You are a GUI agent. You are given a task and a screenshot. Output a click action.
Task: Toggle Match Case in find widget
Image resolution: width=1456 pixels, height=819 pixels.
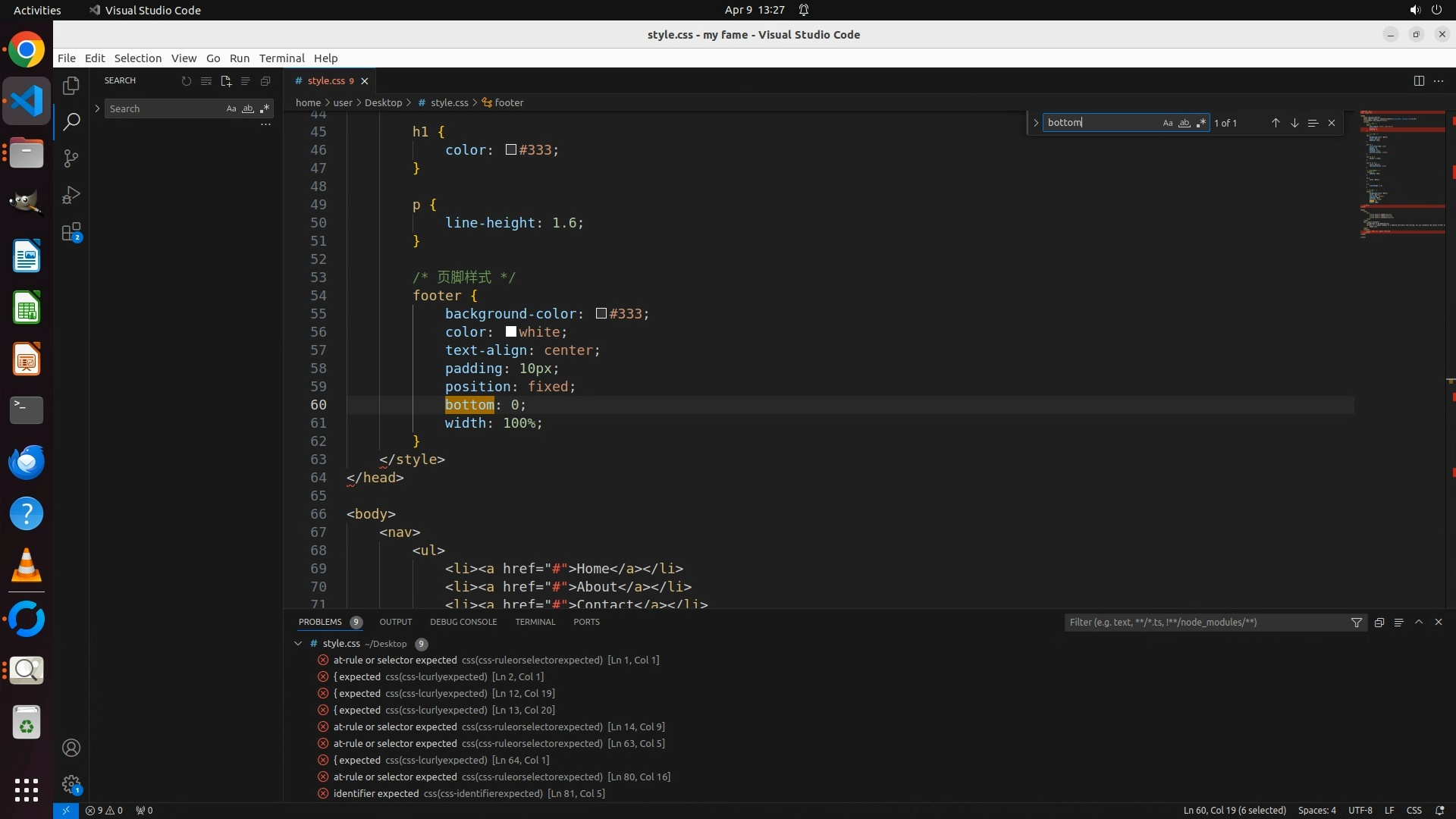(1168, 123)
